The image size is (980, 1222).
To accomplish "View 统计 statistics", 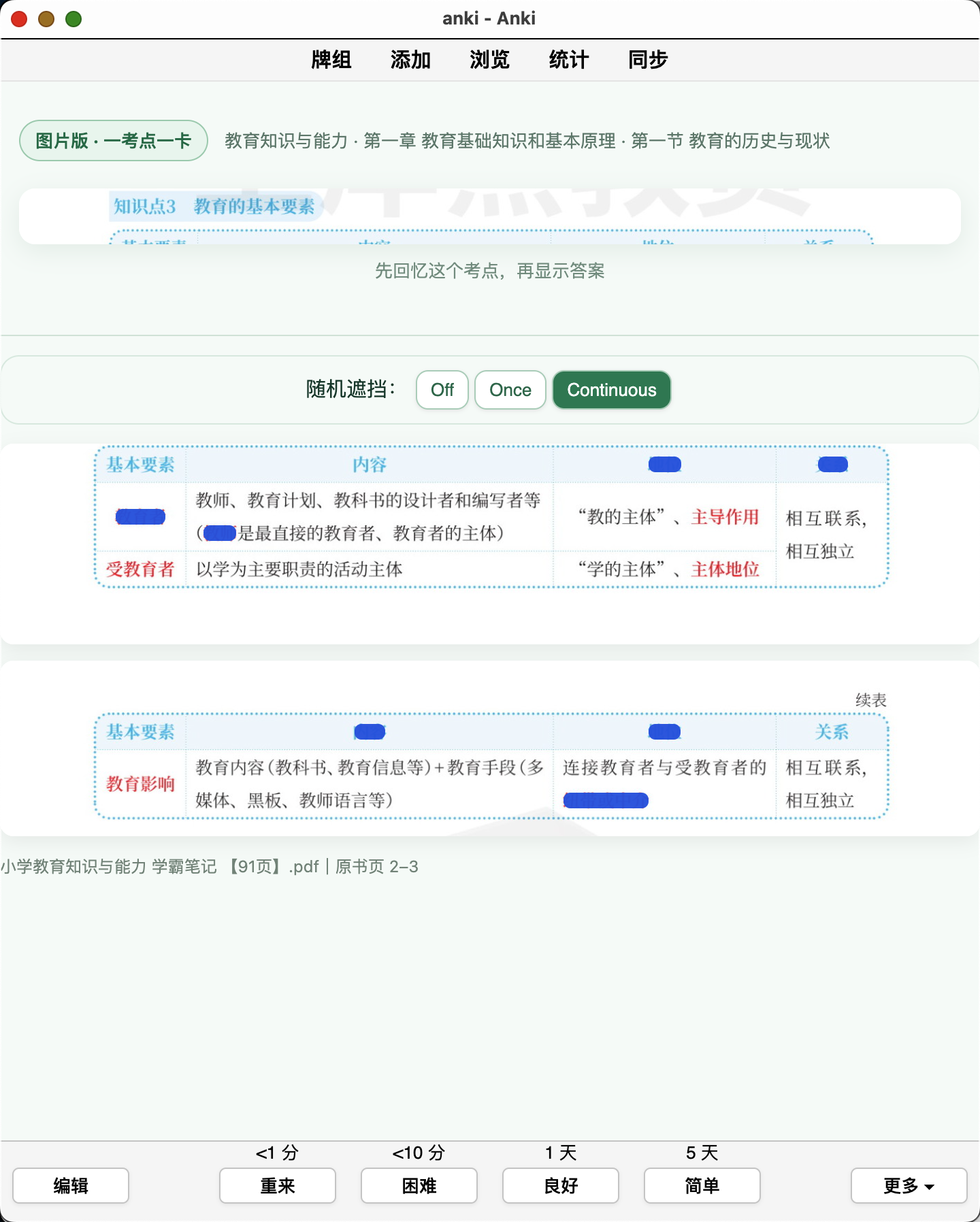I will tap(568, 60).
